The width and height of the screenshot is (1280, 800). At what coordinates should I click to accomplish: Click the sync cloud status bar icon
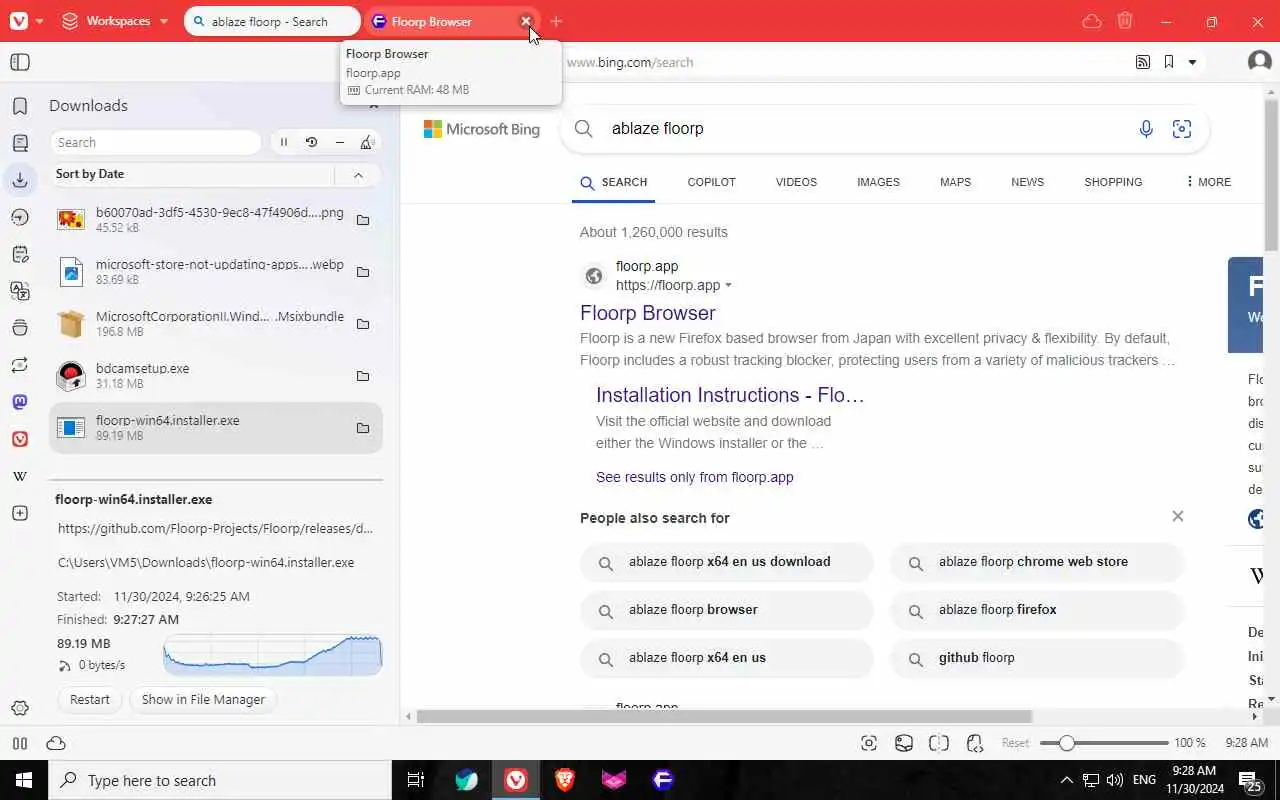56,743
